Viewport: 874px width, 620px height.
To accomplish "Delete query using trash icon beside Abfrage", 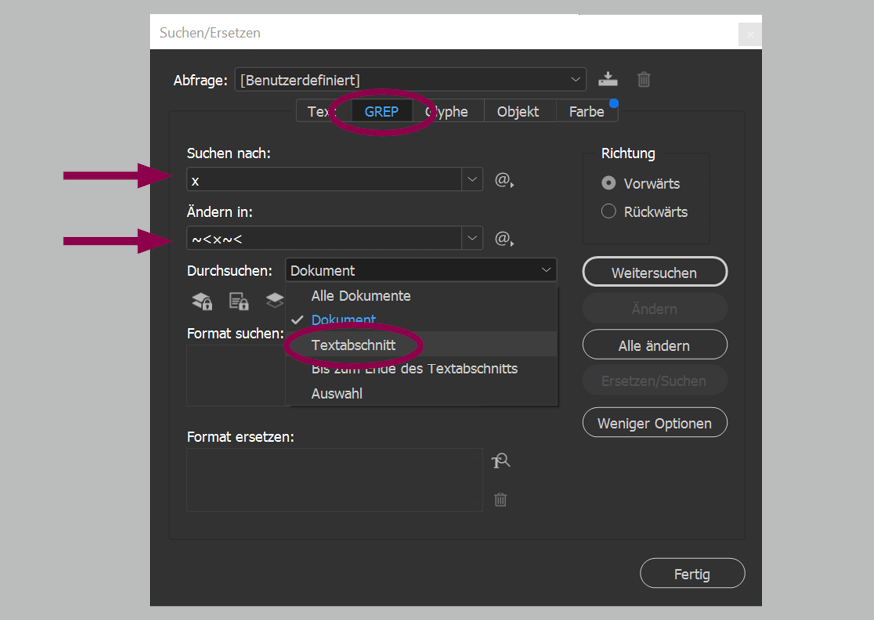I will (644, 79).
